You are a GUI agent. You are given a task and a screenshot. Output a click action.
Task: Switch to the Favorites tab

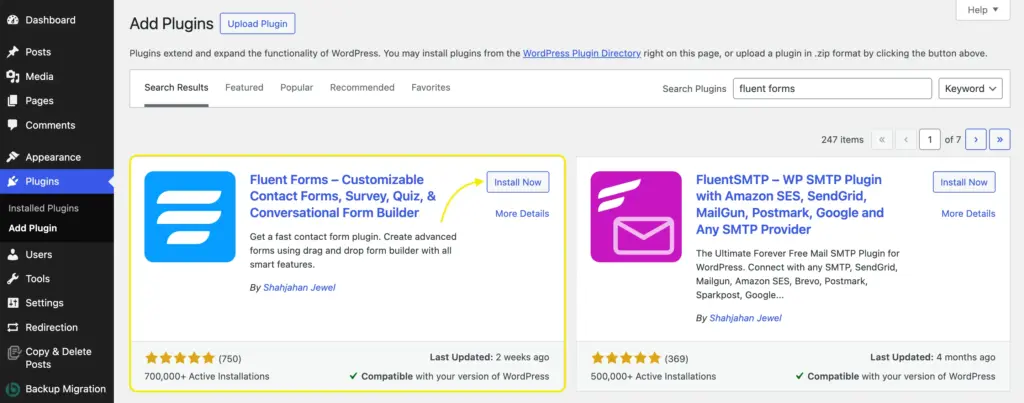[431, 88]
